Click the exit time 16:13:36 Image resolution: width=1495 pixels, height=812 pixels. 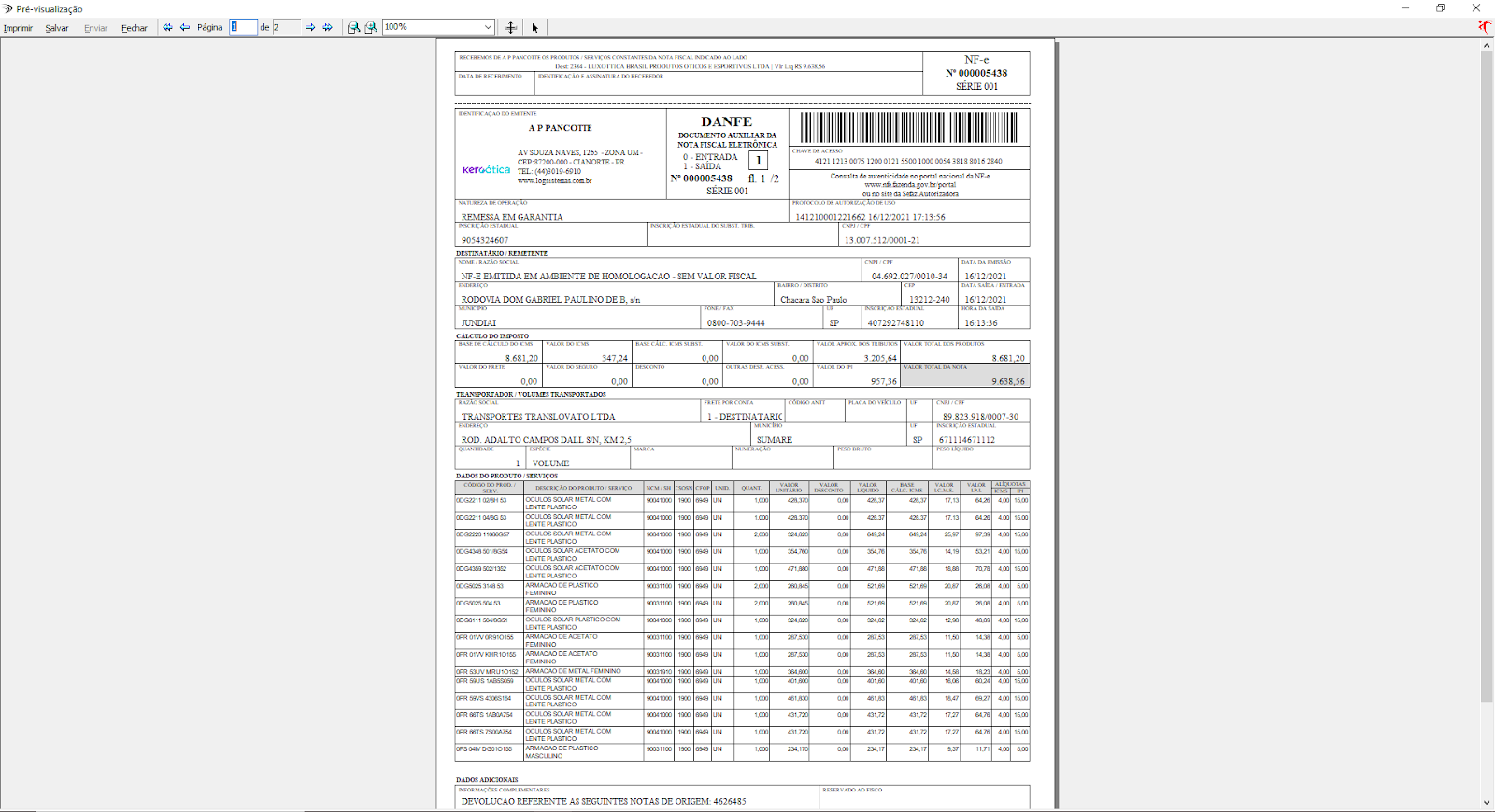(x=980, y=323)
